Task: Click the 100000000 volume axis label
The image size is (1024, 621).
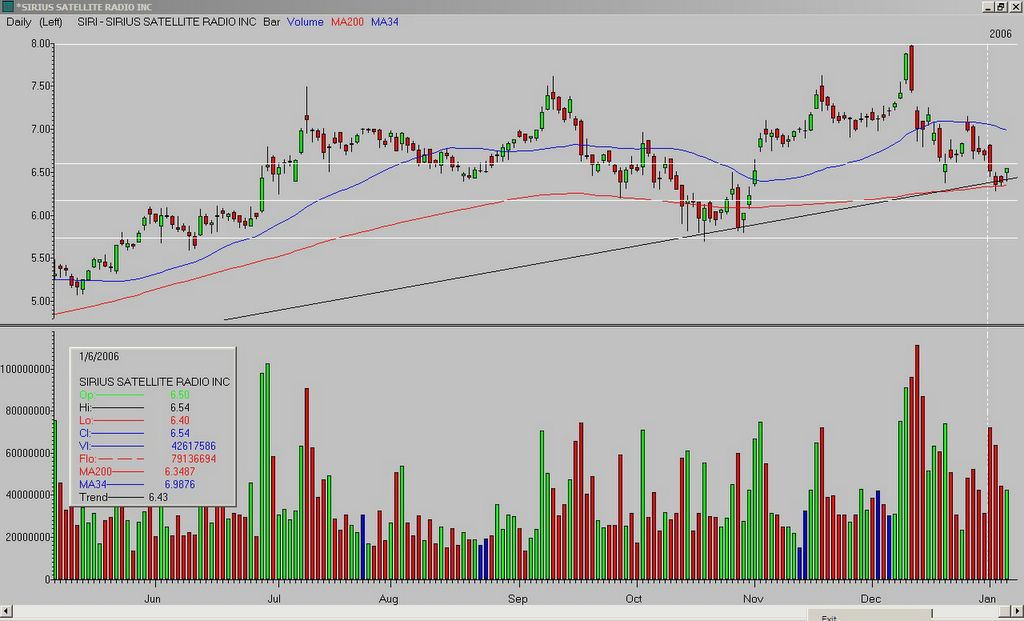Action: pos(25,369)
